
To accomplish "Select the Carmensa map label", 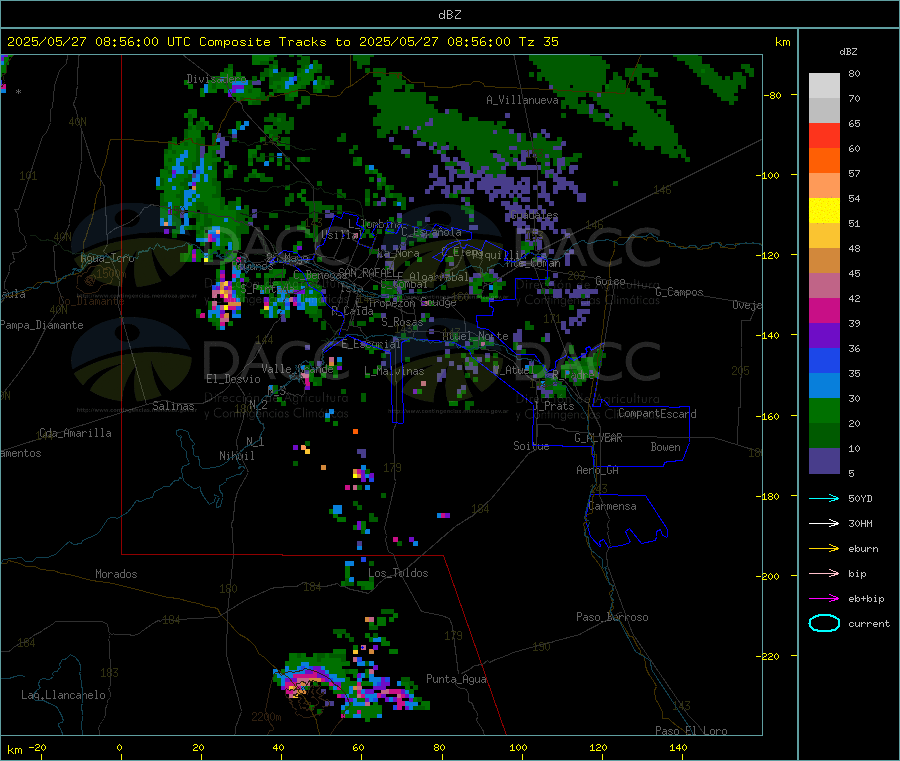I will (612, 506).
